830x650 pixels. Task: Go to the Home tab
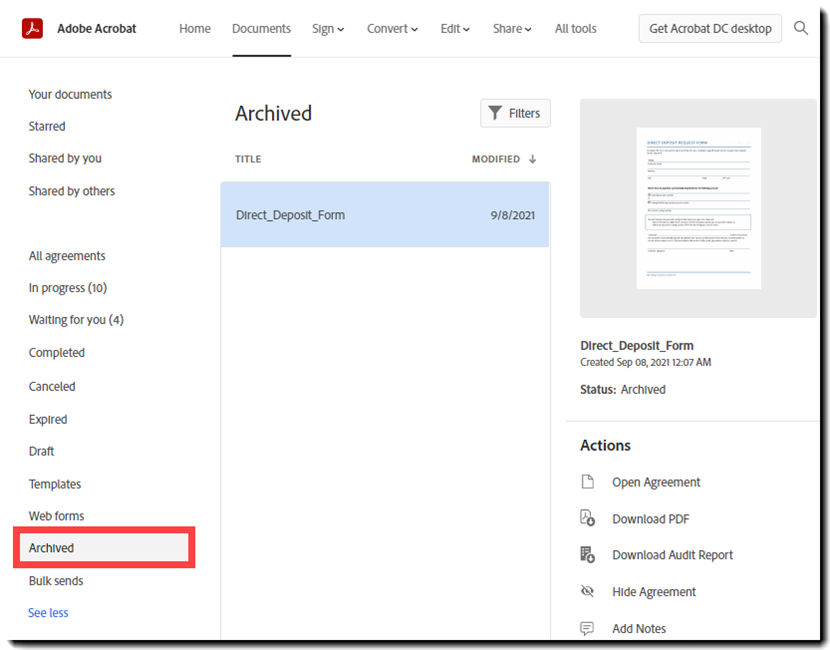tap(195, 29)
